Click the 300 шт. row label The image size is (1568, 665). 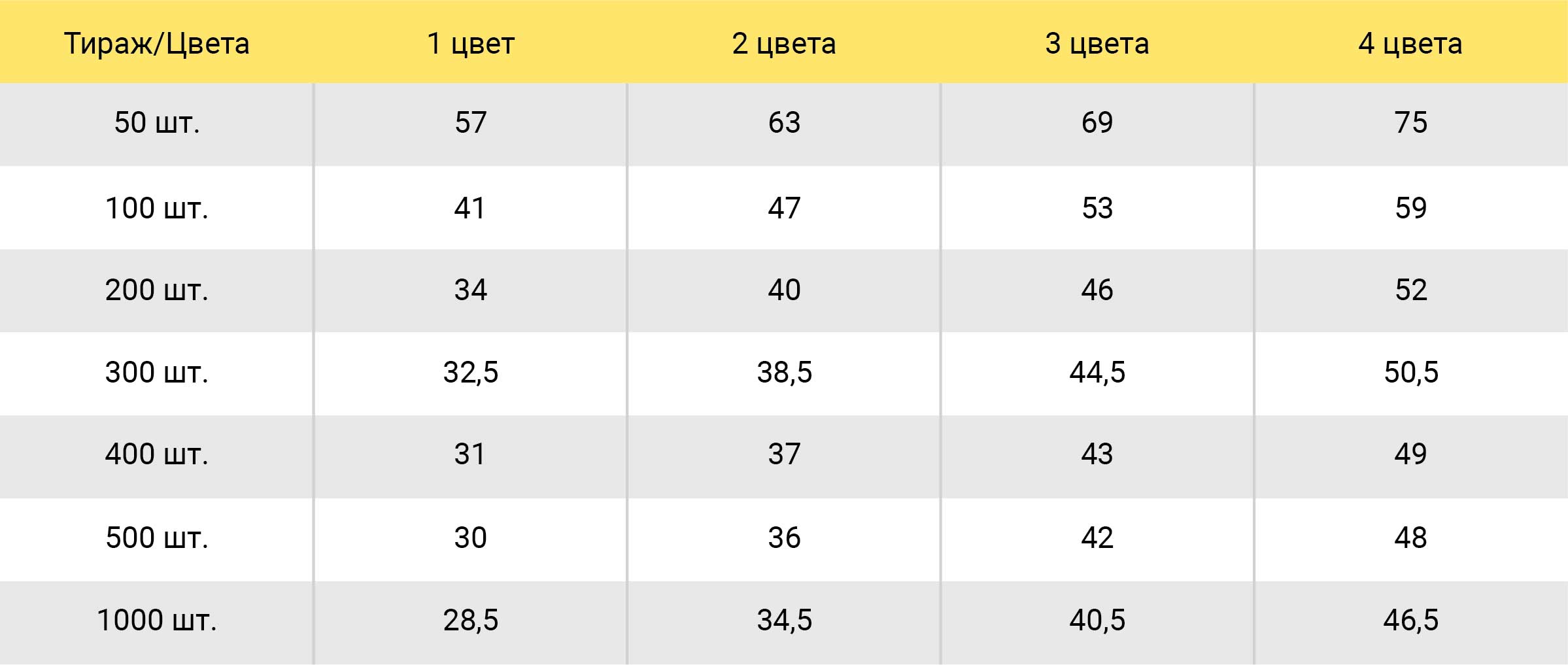[x=157, y=373]
